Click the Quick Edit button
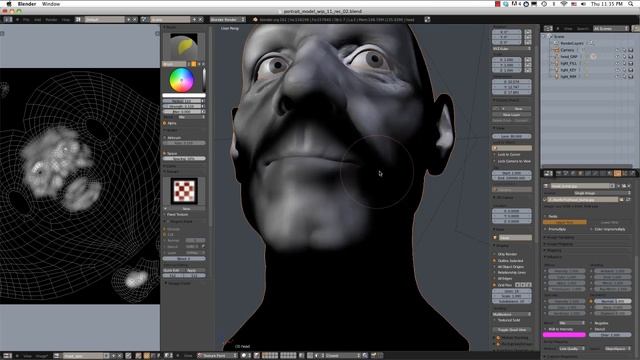The image size is (640, 360). tap(173, 270)
